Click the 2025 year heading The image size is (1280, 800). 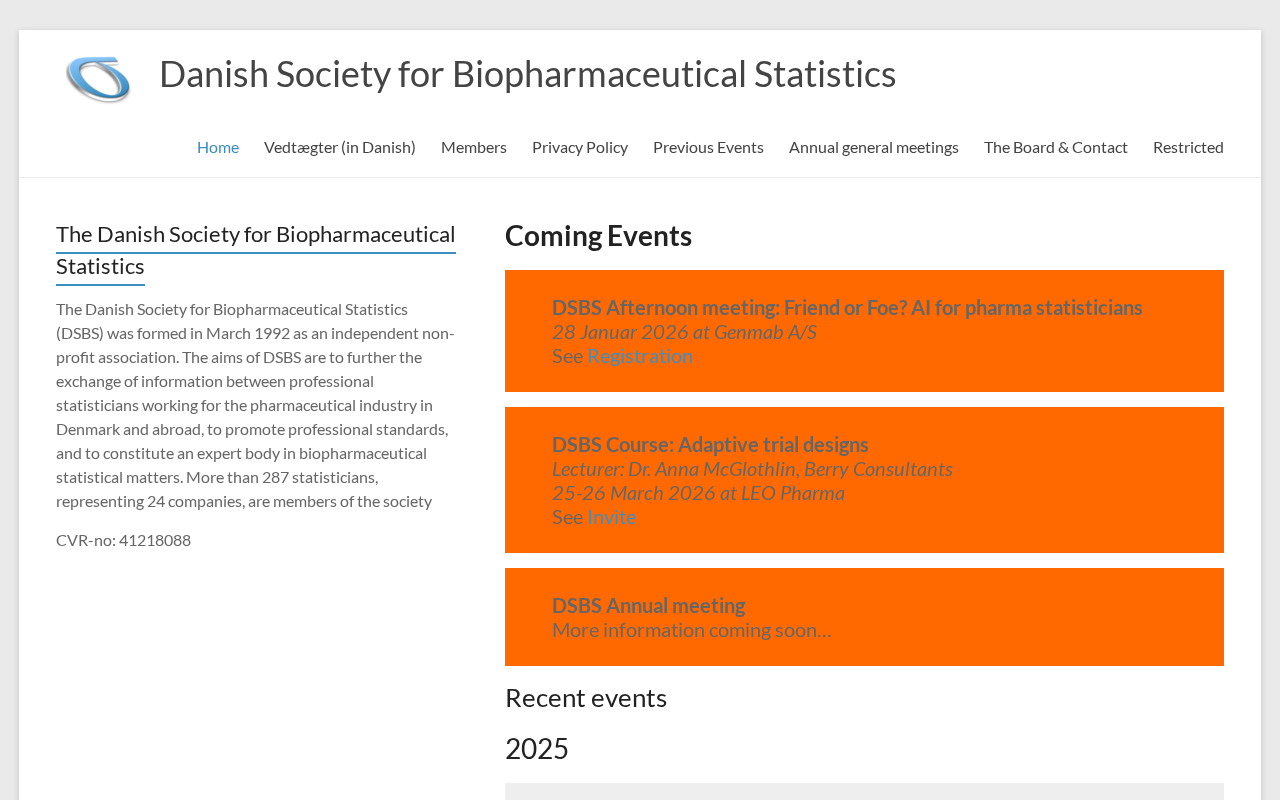click(537, 749)
